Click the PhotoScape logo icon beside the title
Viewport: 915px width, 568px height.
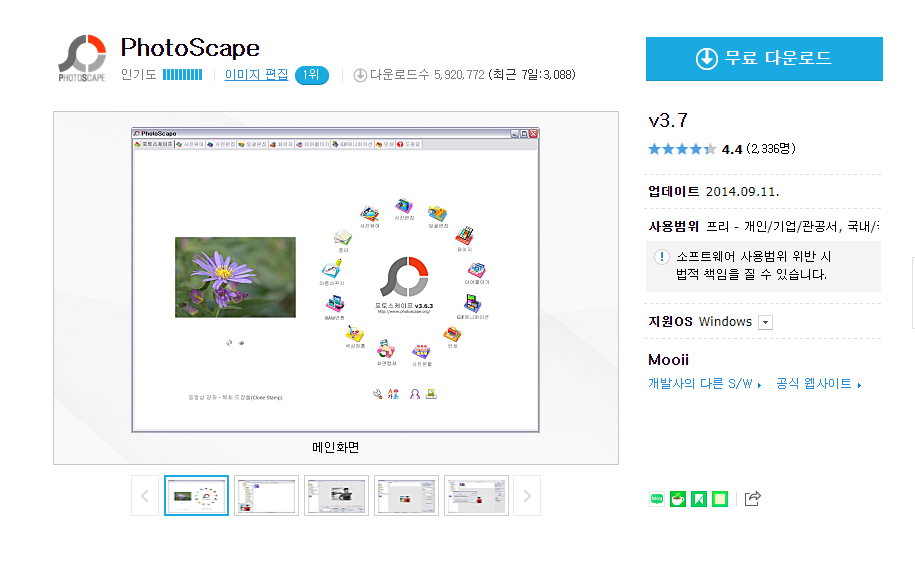click(82, 58)
